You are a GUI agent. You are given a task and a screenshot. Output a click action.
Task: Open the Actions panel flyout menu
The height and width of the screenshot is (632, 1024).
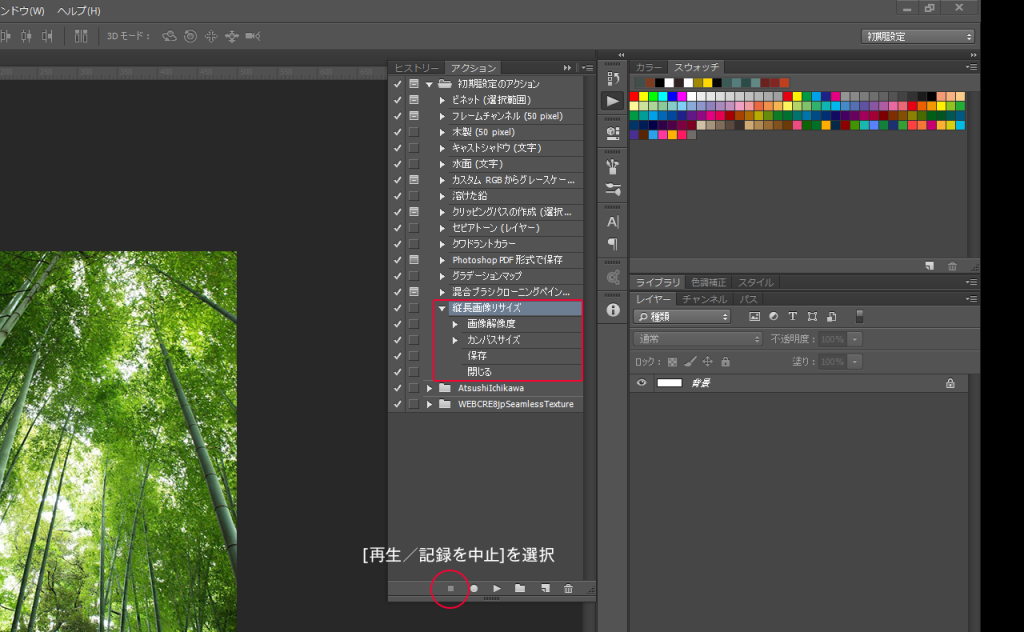click(588, 68)
